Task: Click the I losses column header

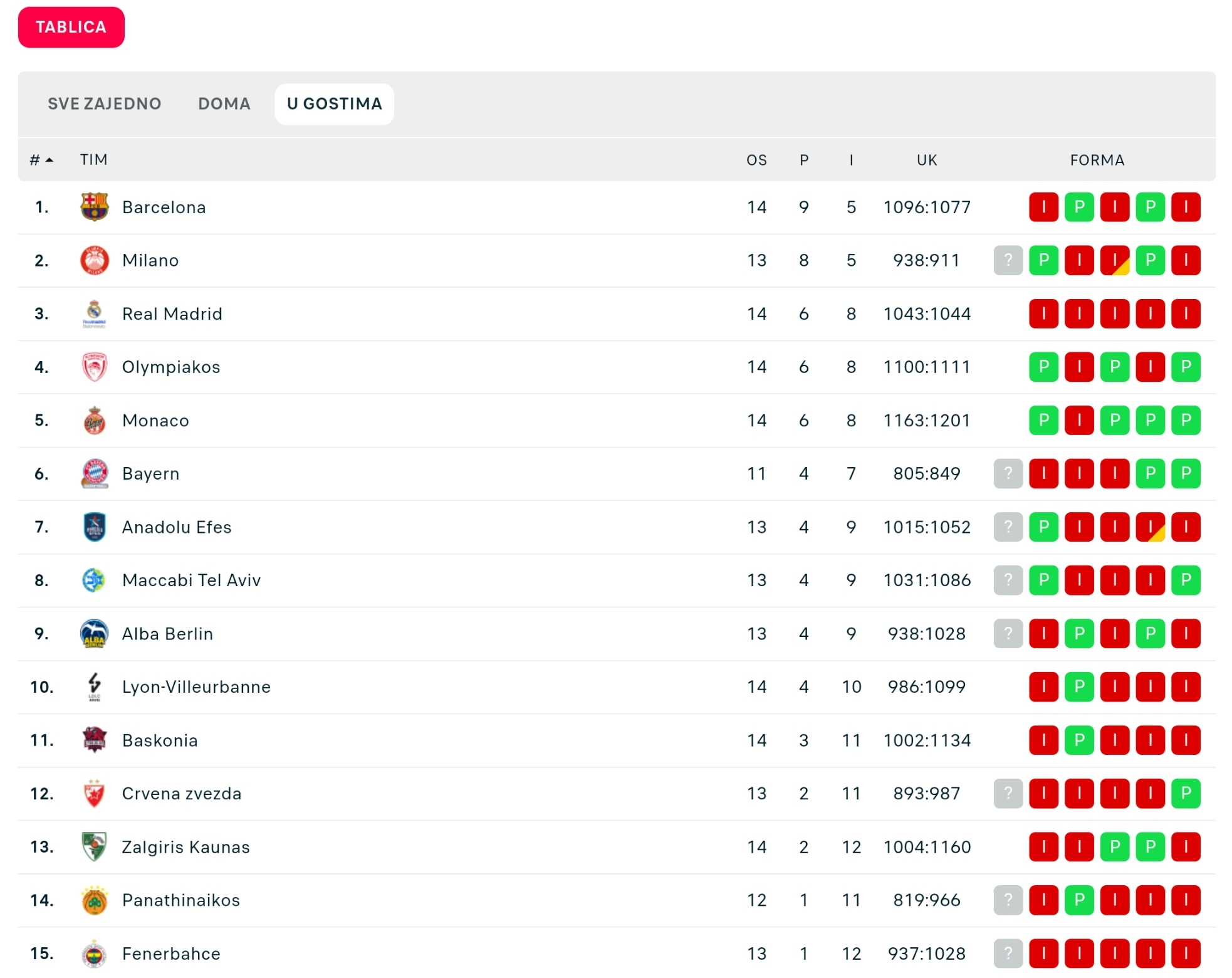Action: 851,160
